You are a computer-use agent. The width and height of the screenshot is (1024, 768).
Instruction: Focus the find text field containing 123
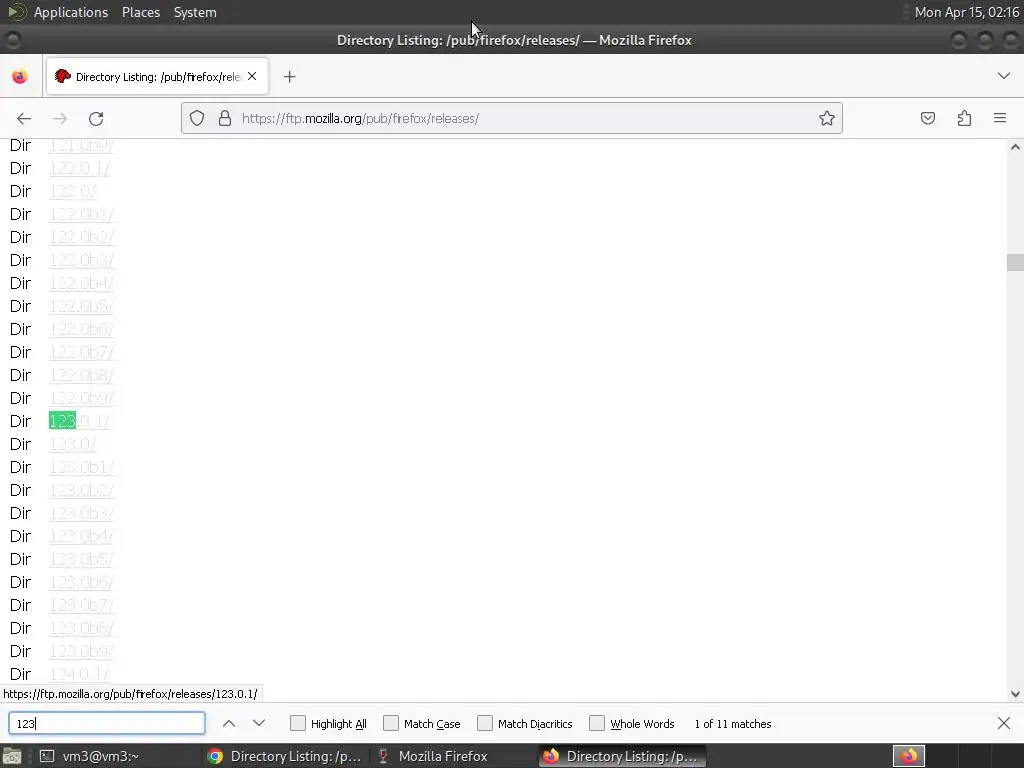[x=107, y=724]
